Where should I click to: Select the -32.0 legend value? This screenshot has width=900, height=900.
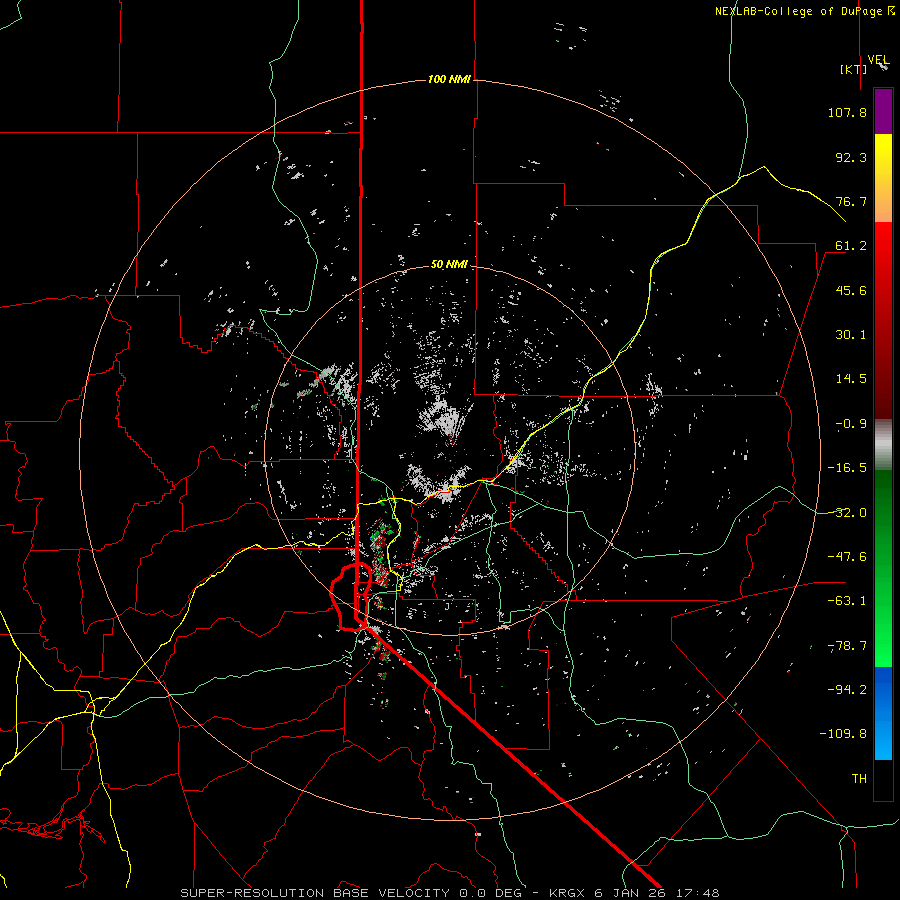pyautogui.click(x=847, y=513)
